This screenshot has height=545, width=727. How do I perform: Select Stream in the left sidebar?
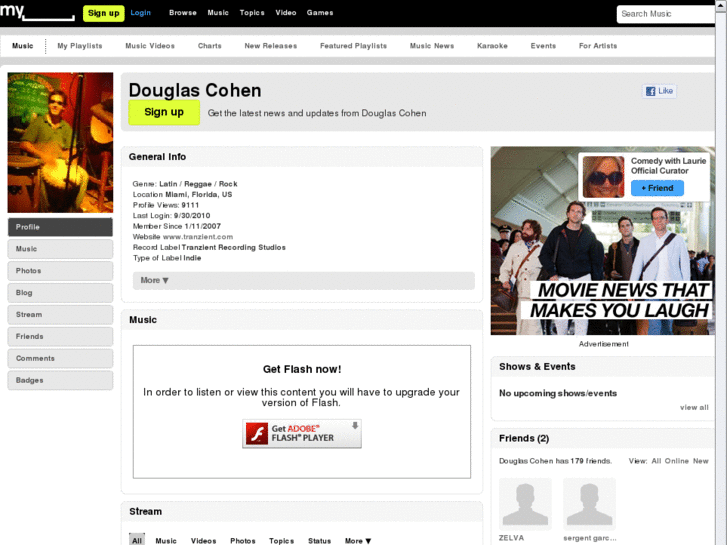point(60,314)
